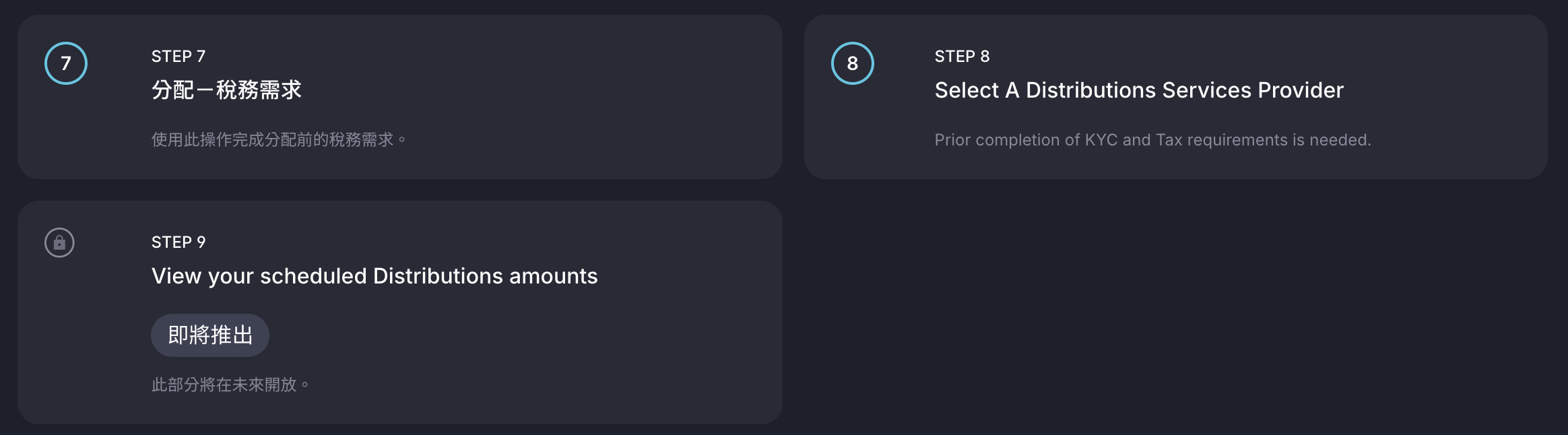The width and height of the screenshot is (1568, 435).
Task: Click the STEP 7 label
Action: point(178,57)
